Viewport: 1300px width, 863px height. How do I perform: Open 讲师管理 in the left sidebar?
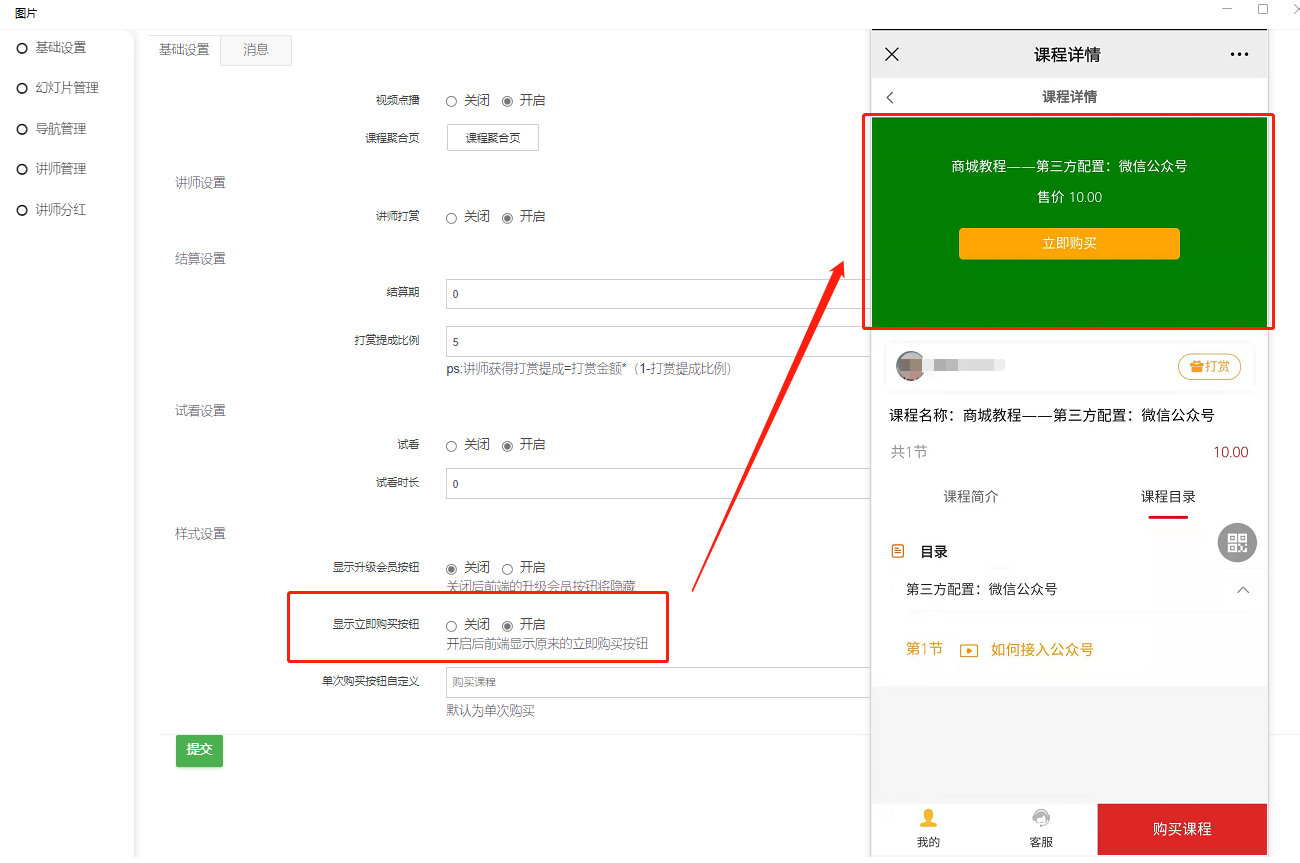60,169
